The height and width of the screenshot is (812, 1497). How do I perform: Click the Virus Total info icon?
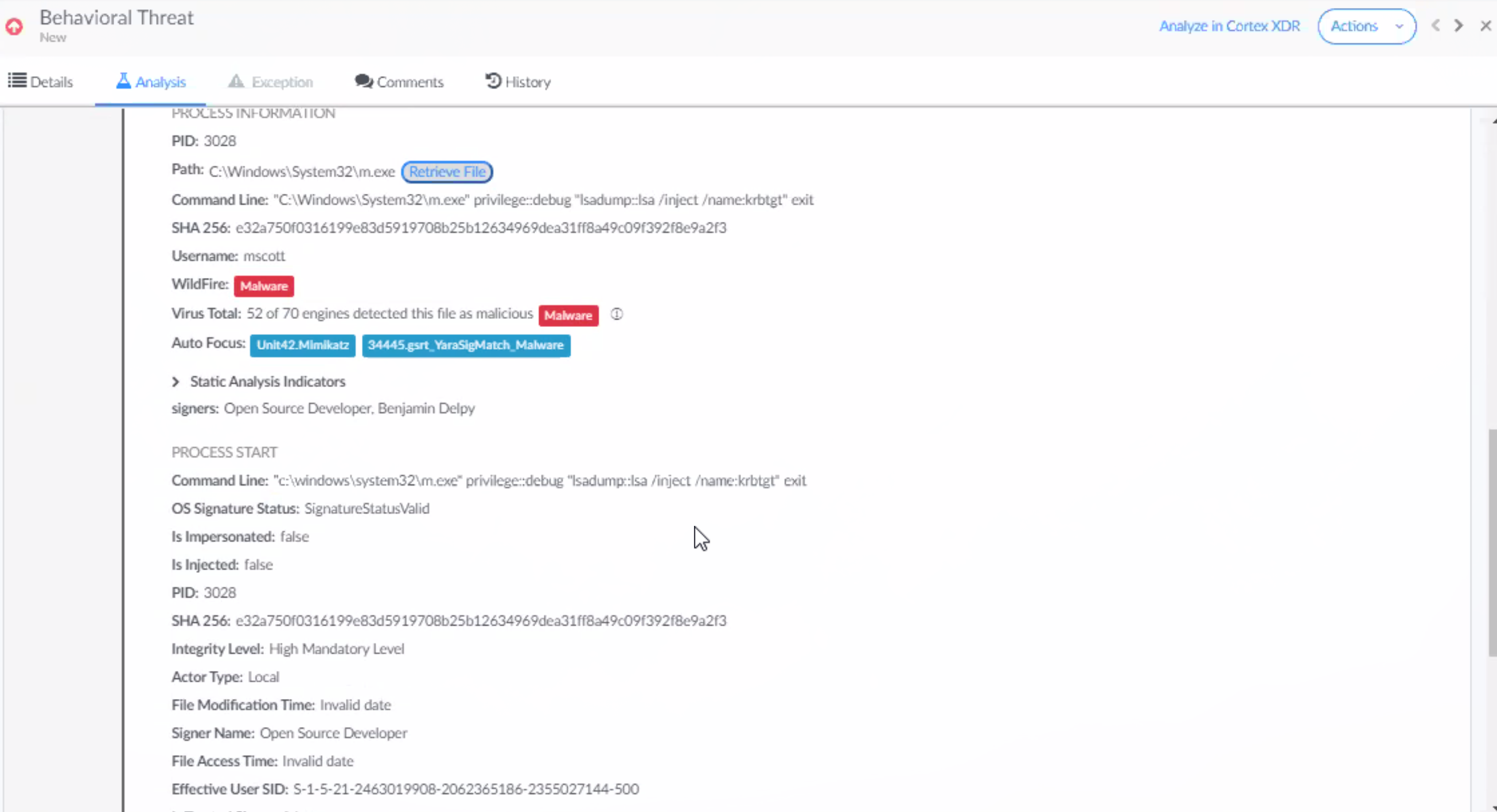point(617,314)
